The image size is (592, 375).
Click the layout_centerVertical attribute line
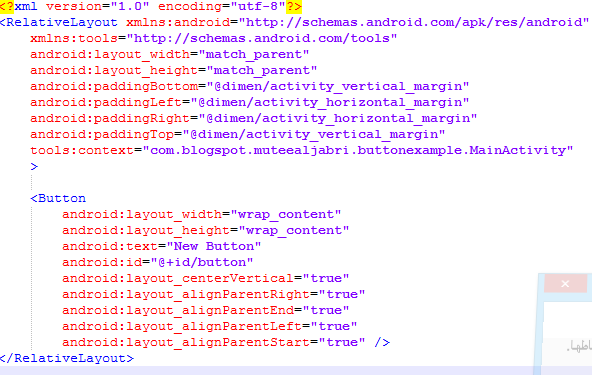tap(206, 278)
